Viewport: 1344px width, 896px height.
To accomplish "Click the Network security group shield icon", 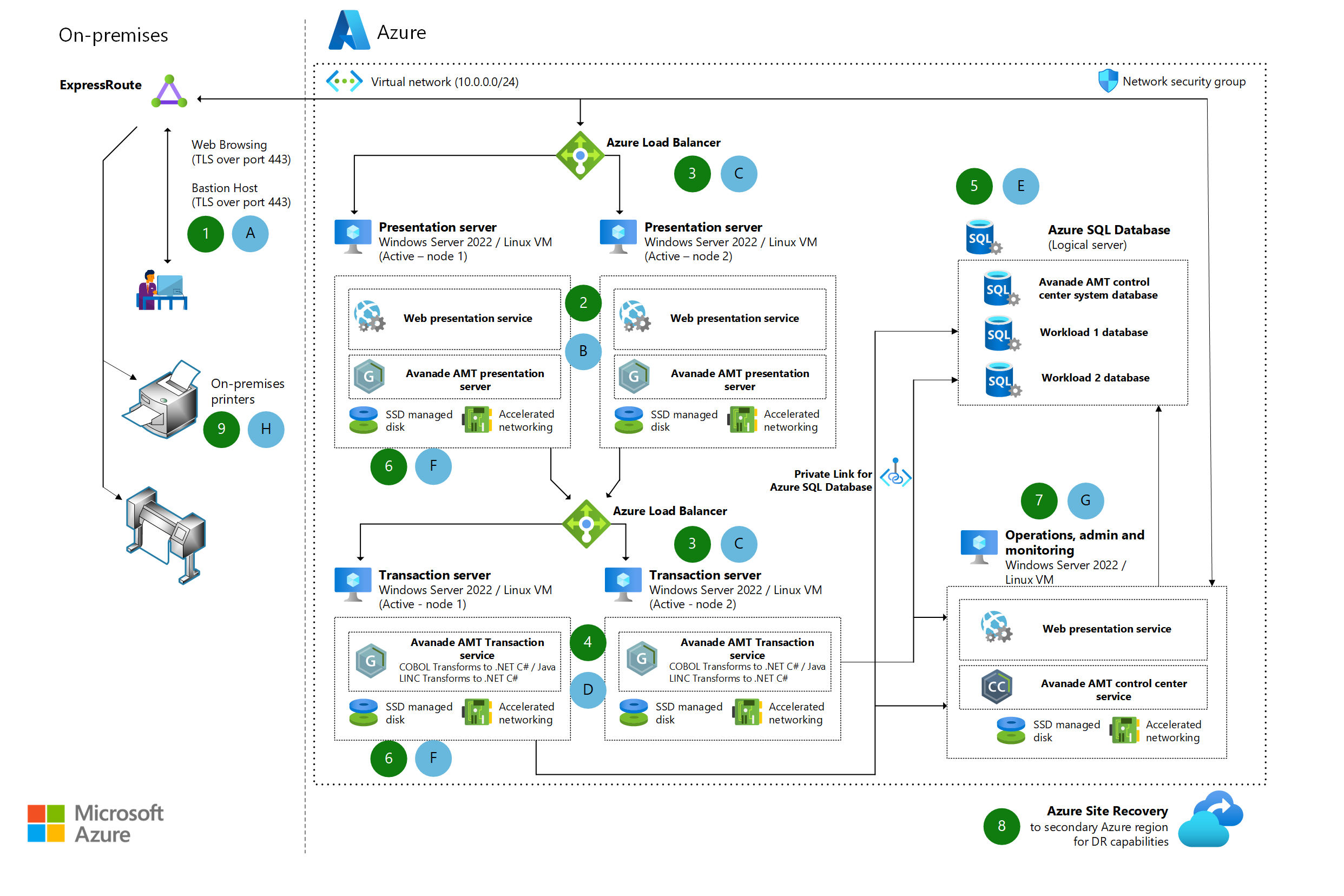I will pyautogui.click(x=1108, y=81).
